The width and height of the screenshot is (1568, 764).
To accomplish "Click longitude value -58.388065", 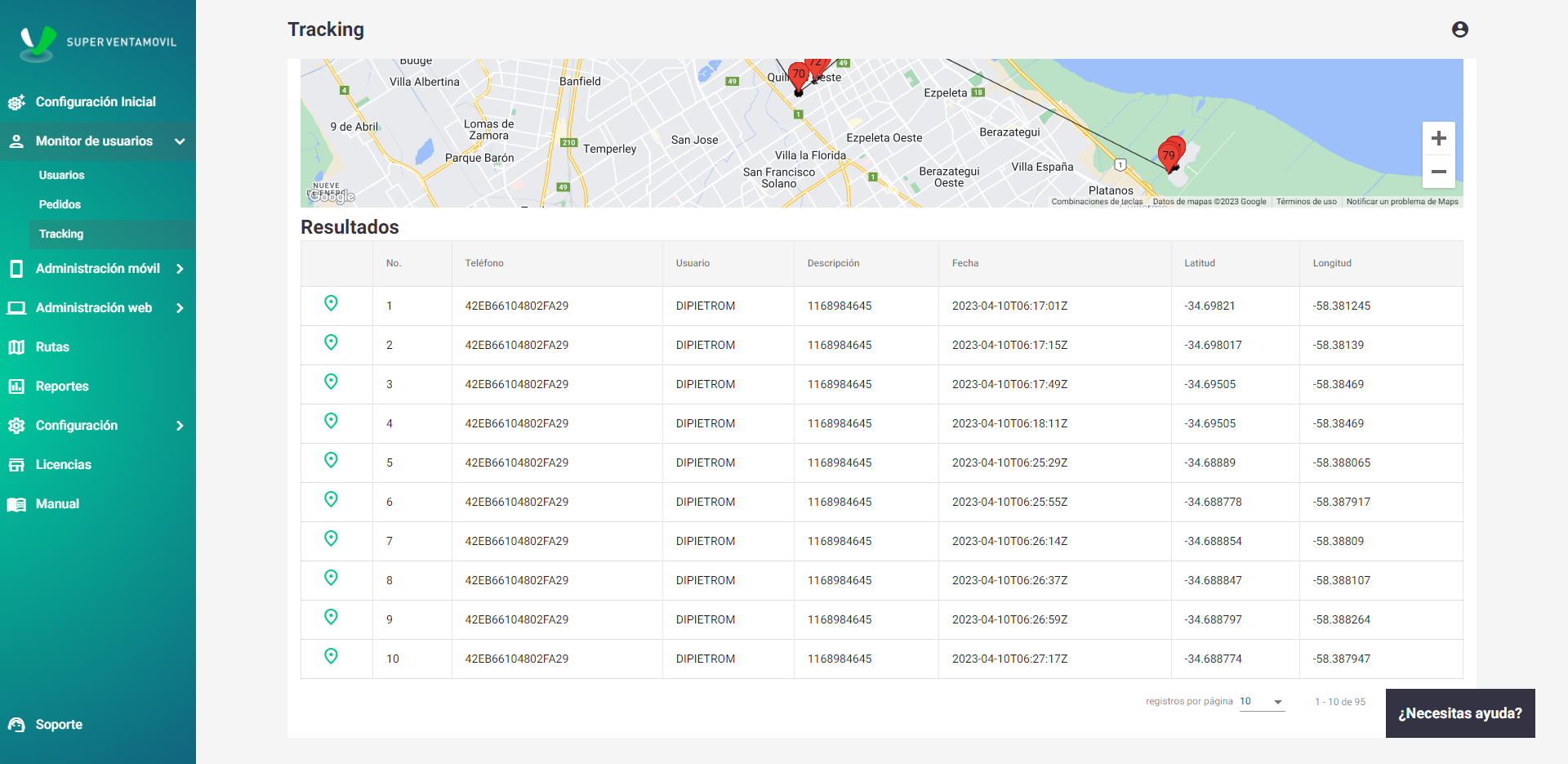I will tap(1342, 463).
